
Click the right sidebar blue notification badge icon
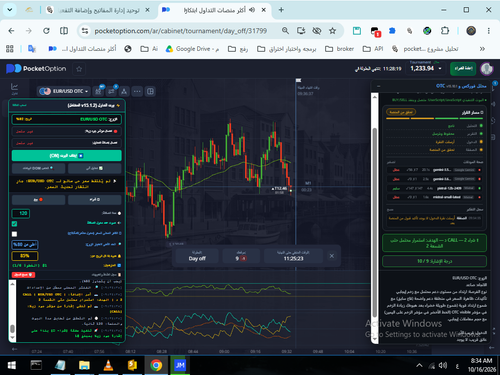pos(495,83)
